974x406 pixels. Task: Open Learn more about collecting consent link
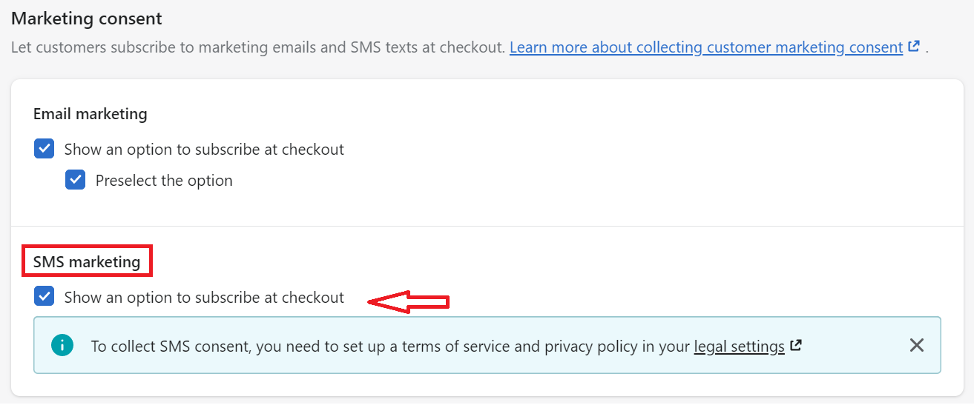[x=706, y=47]
